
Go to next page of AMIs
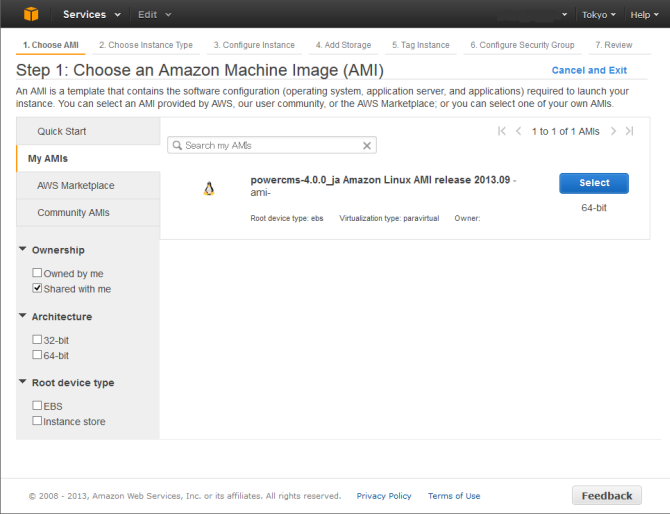614,131
